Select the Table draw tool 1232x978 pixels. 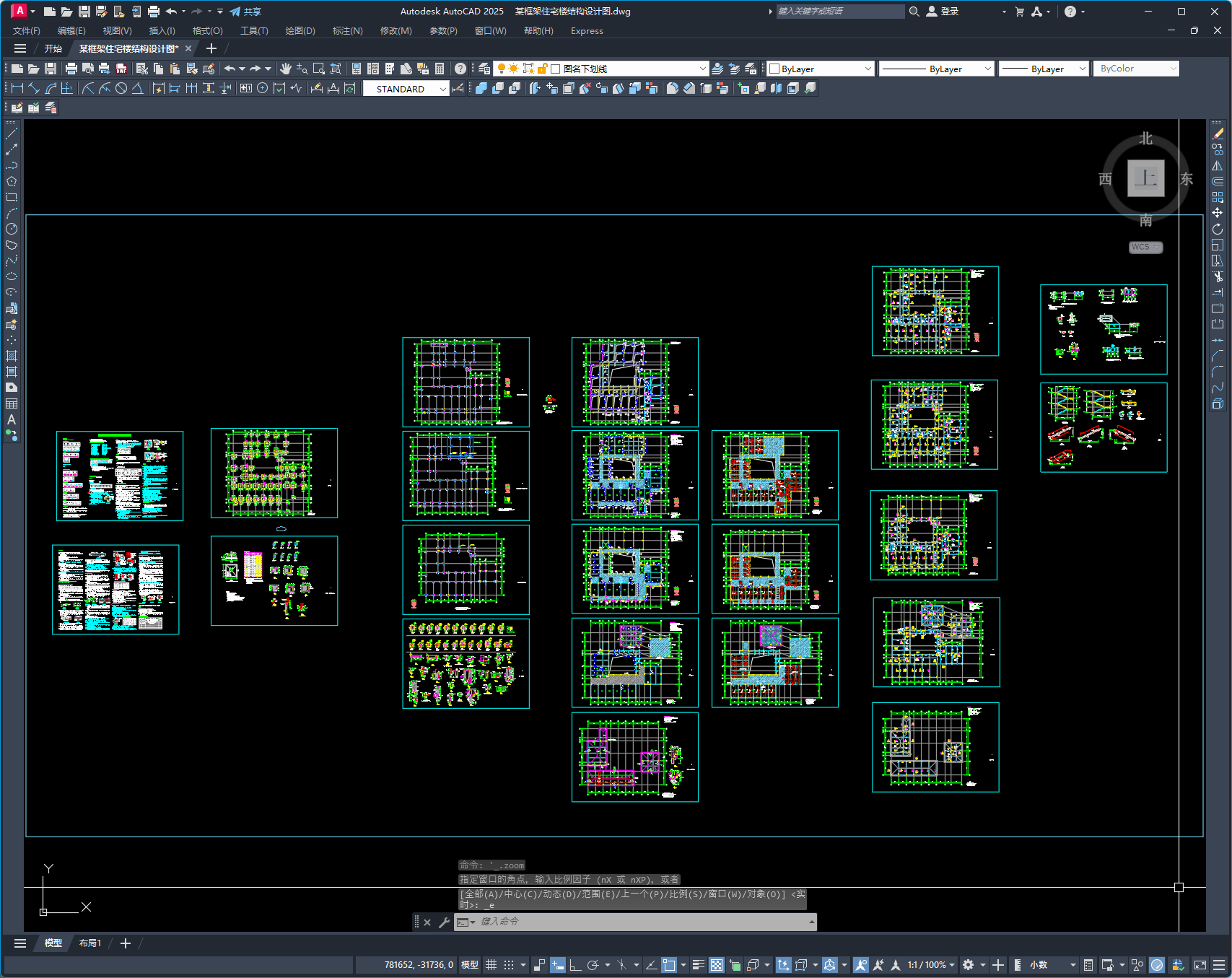click(12, 403)
